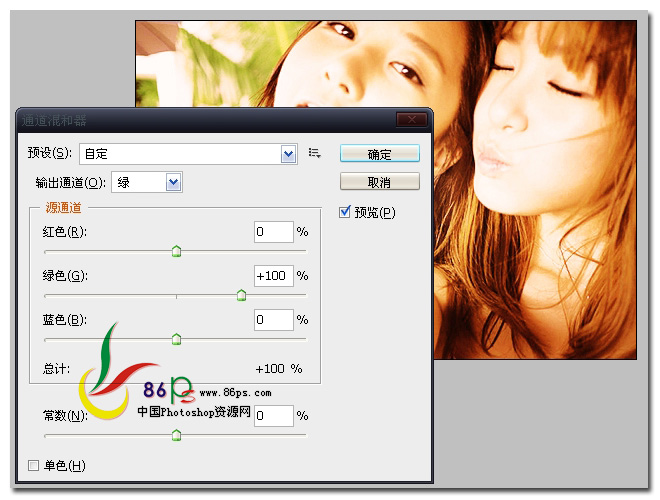
Task: Focus the 蓝色 blue percentage field
Action: (x=273, y=320)
